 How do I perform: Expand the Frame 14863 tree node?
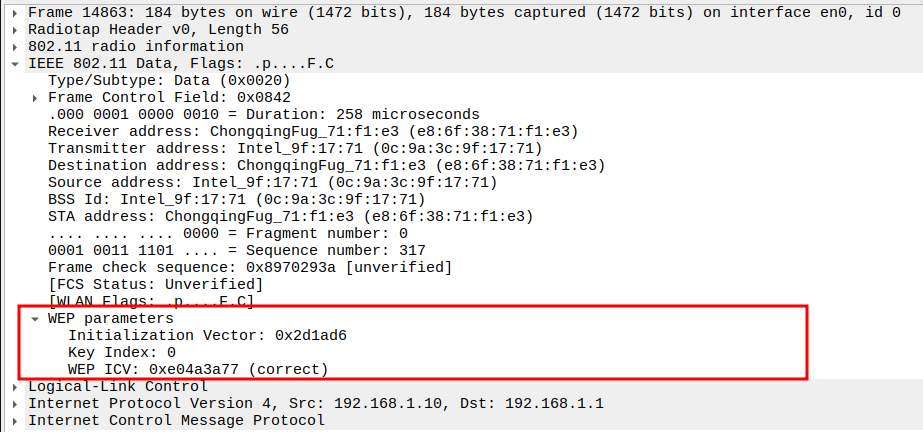point(16,11)
